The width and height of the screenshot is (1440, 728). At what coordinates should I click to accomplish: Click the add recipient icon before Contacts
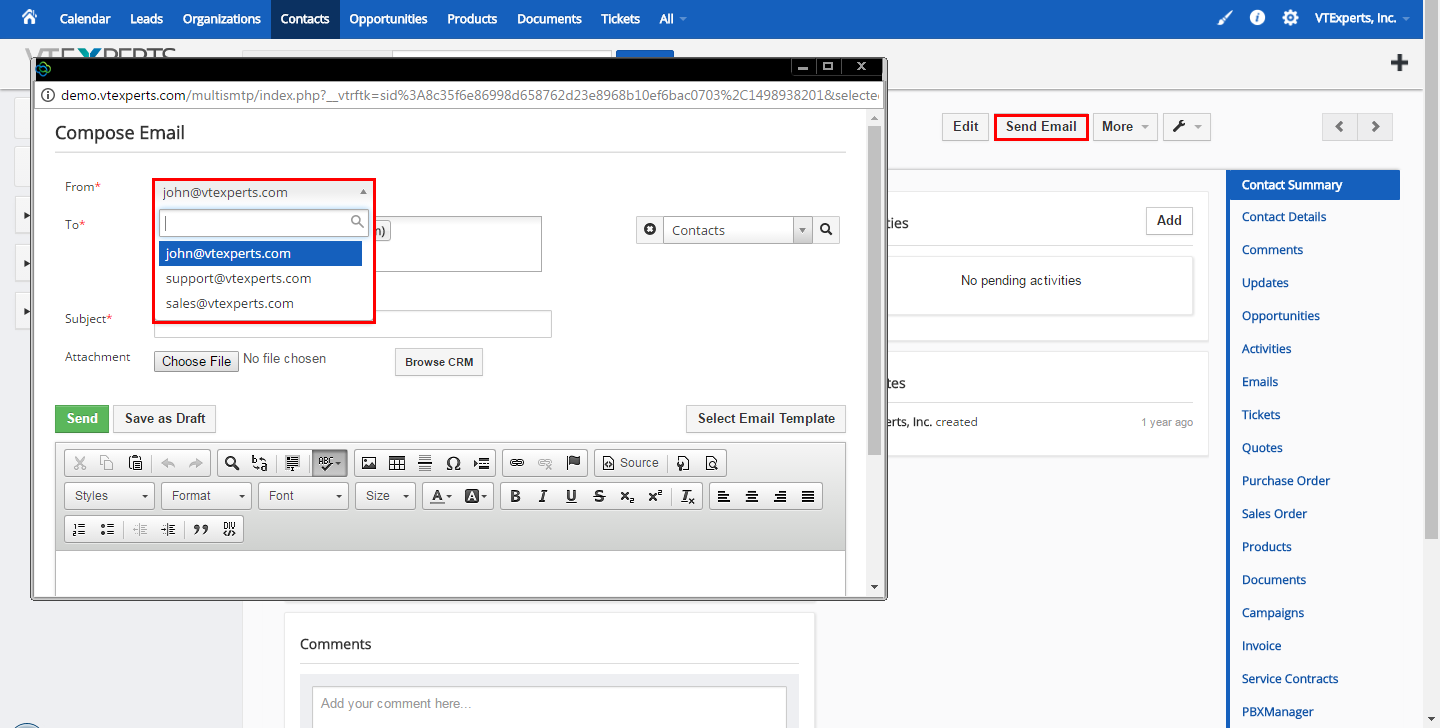tap(650, 230)
